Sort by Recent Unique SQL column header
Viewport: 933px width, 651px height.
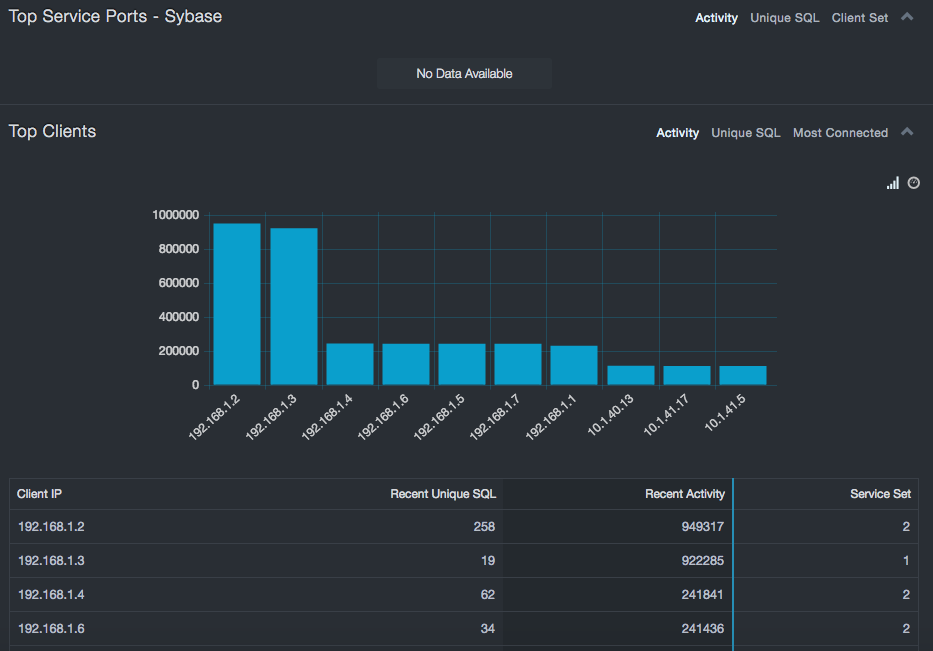(x=442, y=494)
